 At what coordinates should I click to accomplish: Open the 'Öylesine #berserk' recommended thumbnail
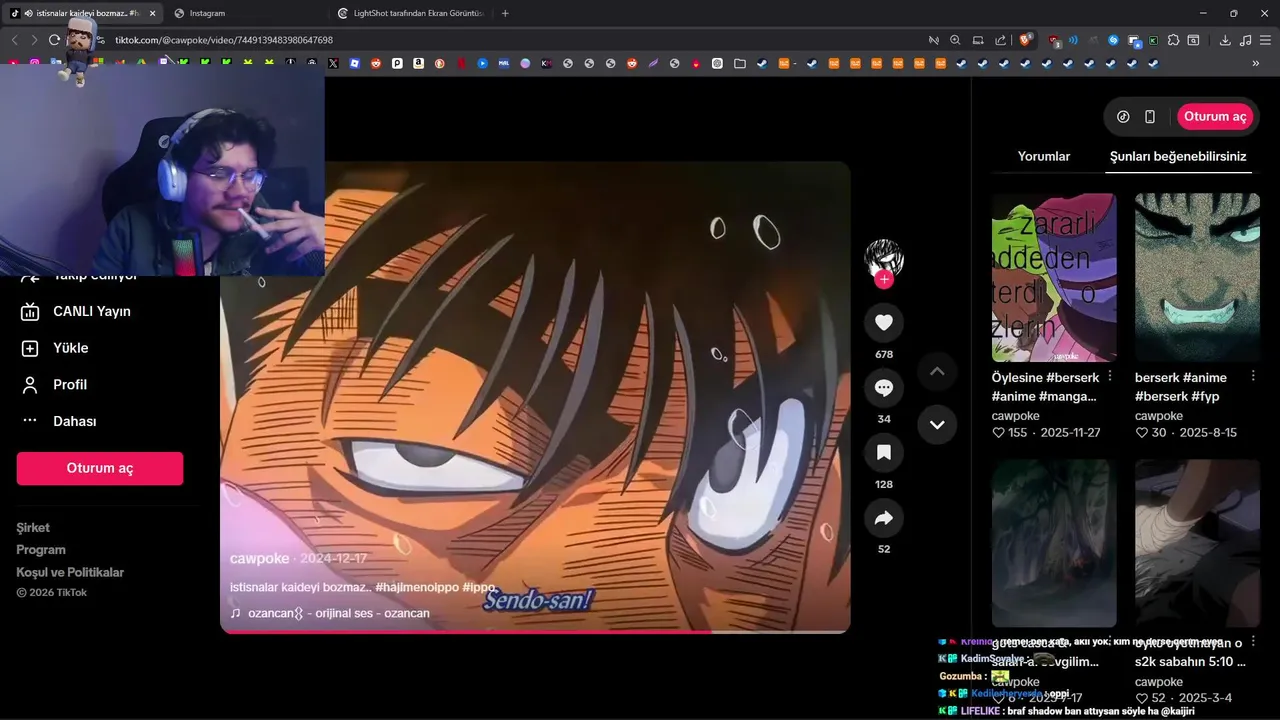pyautogui.click(x=1054, y=277)
